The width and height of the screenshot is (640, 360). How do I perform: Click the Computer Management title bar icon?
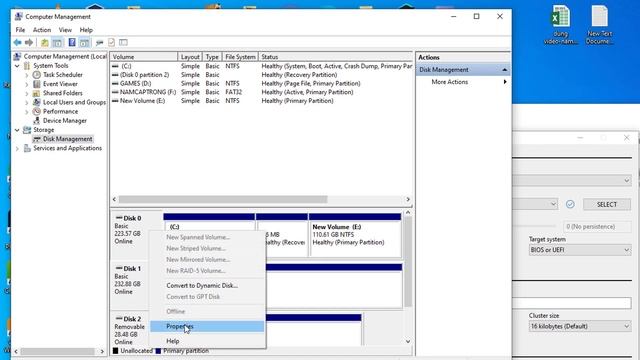point(18,16)
